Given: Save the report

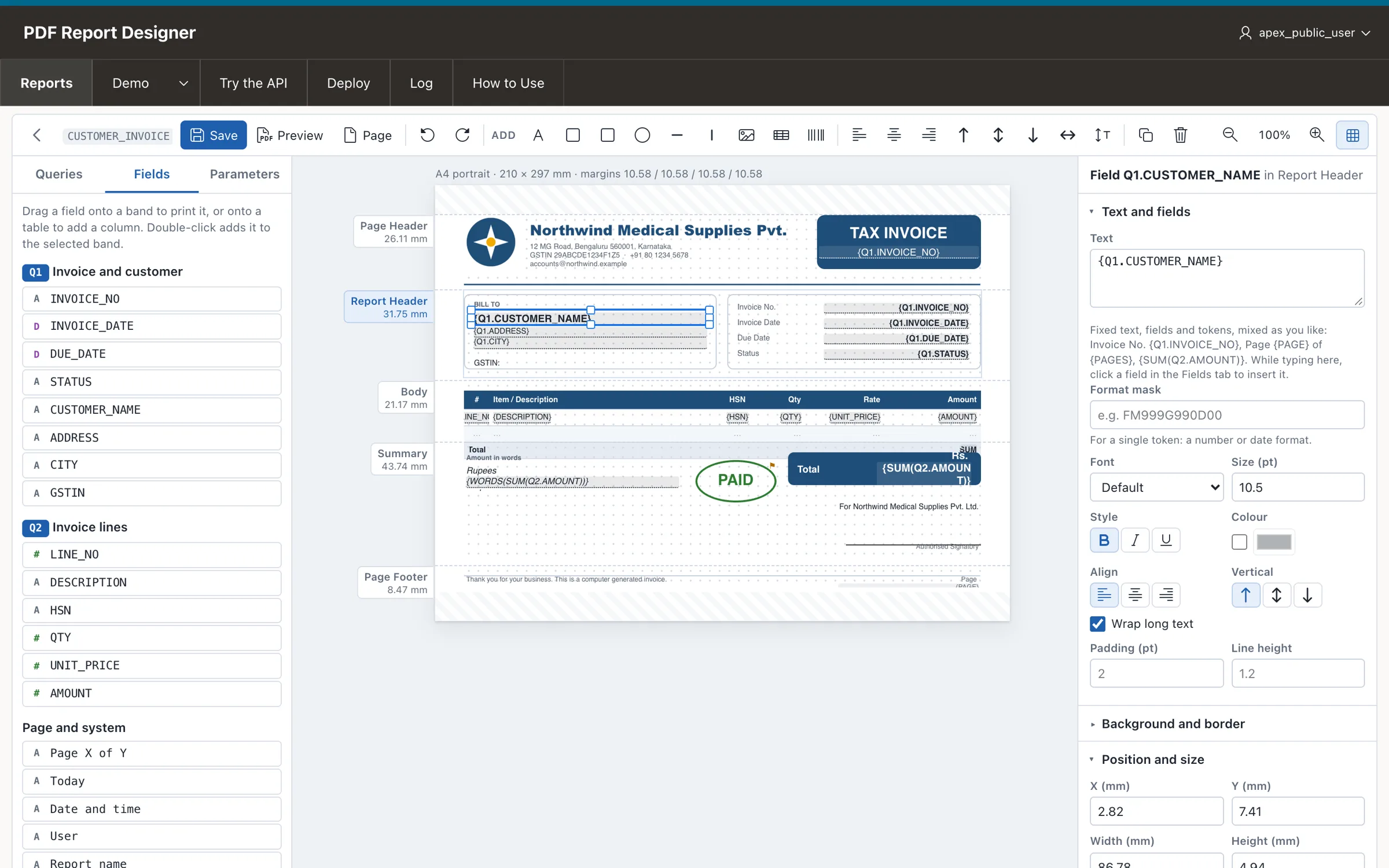Looking at the screenshot, I should tap(214, 135).
